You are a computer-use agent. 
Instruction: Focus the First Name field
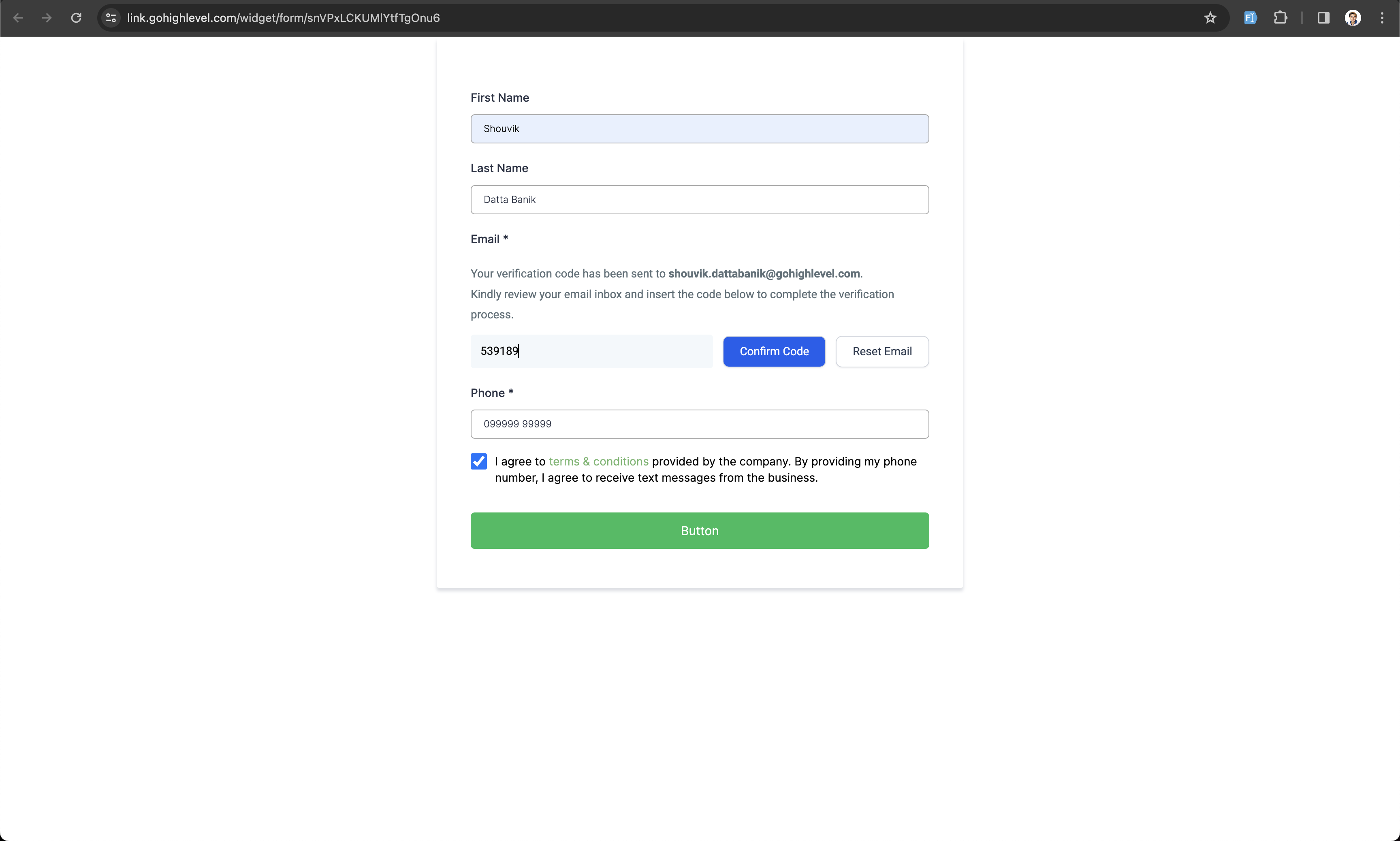(699, 129)
